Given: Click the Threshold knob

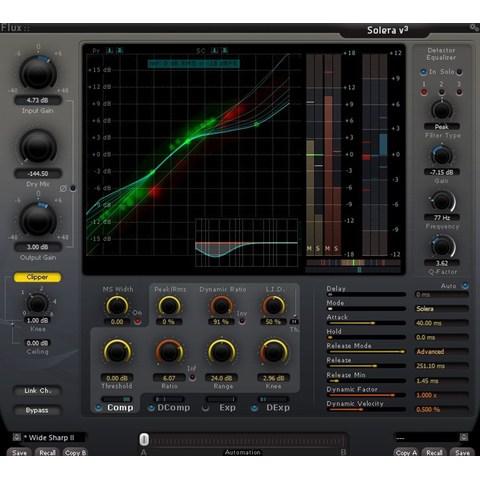Looking at the screenshot, I should tap(117, 352).
